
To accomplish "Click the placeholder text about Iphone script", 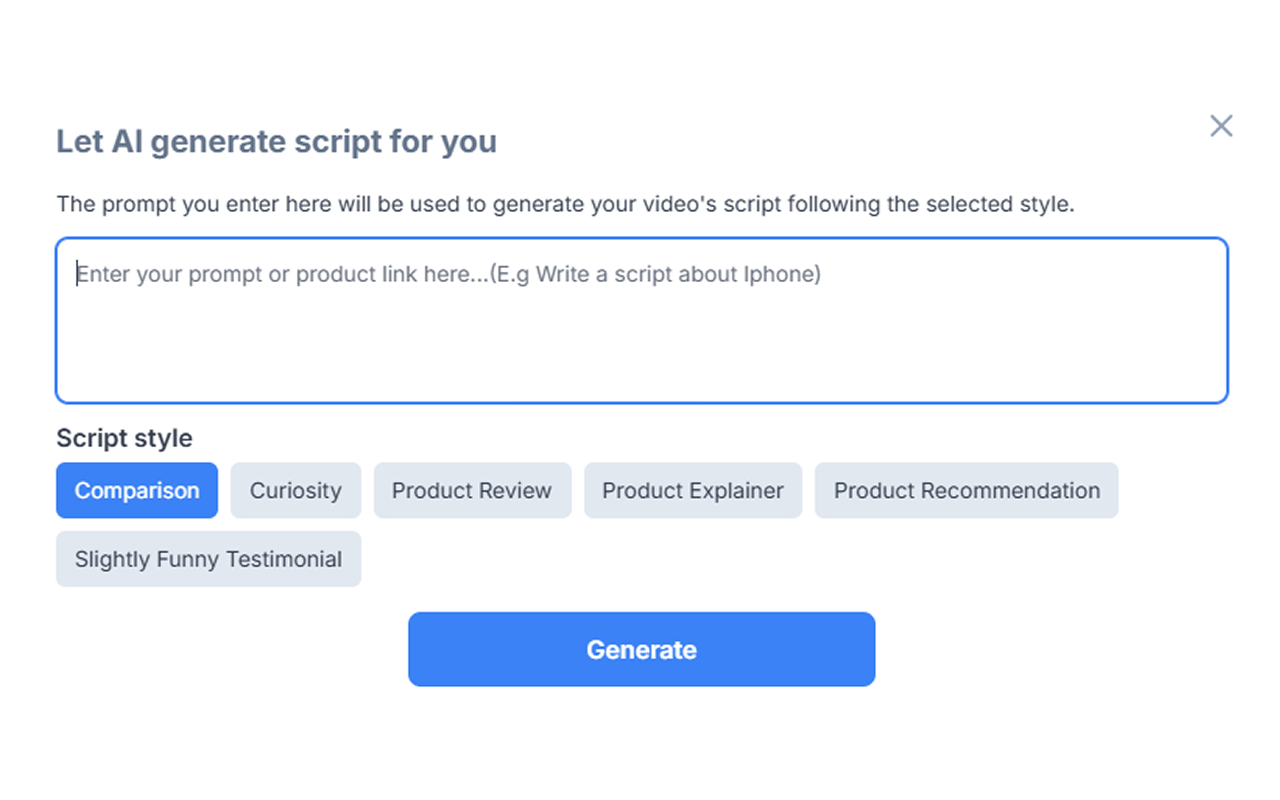I will [448, 274].
